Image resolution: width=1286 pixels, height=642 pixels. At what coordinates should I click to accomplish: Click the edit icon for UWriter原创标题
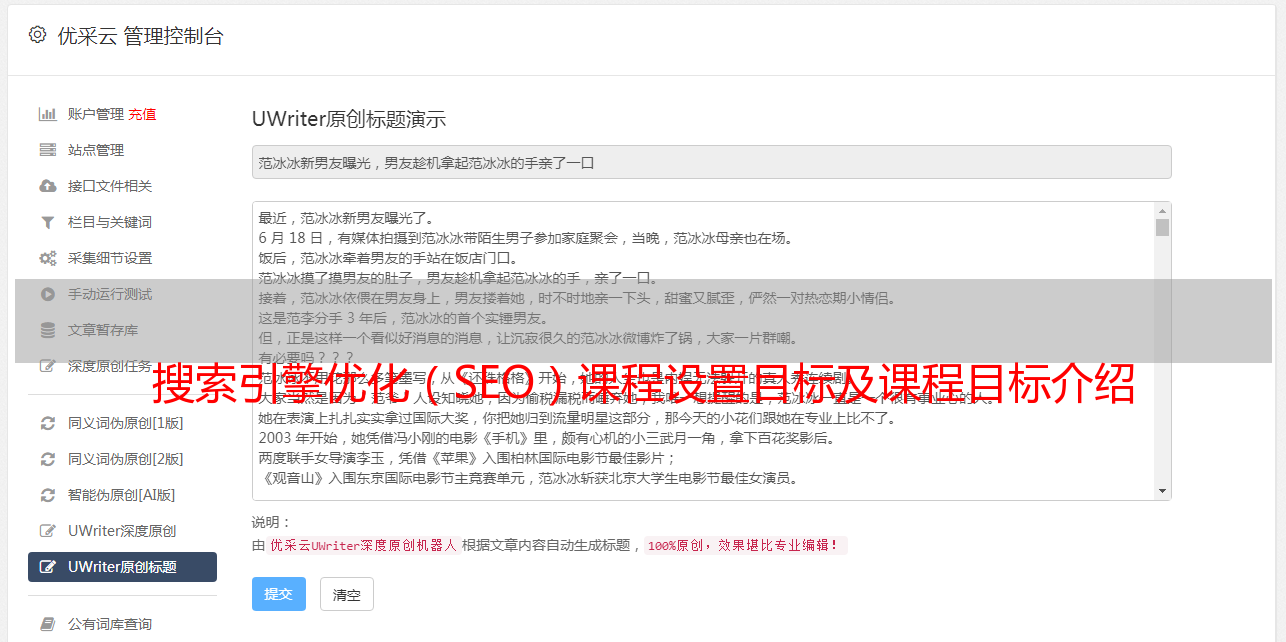coord(47,567)
